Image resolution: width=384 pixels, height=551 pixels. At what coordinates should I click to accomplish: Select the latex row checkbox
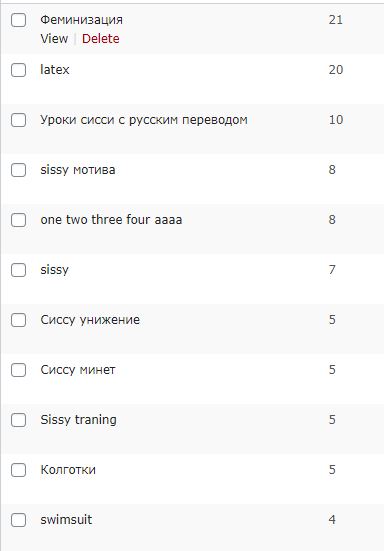(x=18, y=70)
